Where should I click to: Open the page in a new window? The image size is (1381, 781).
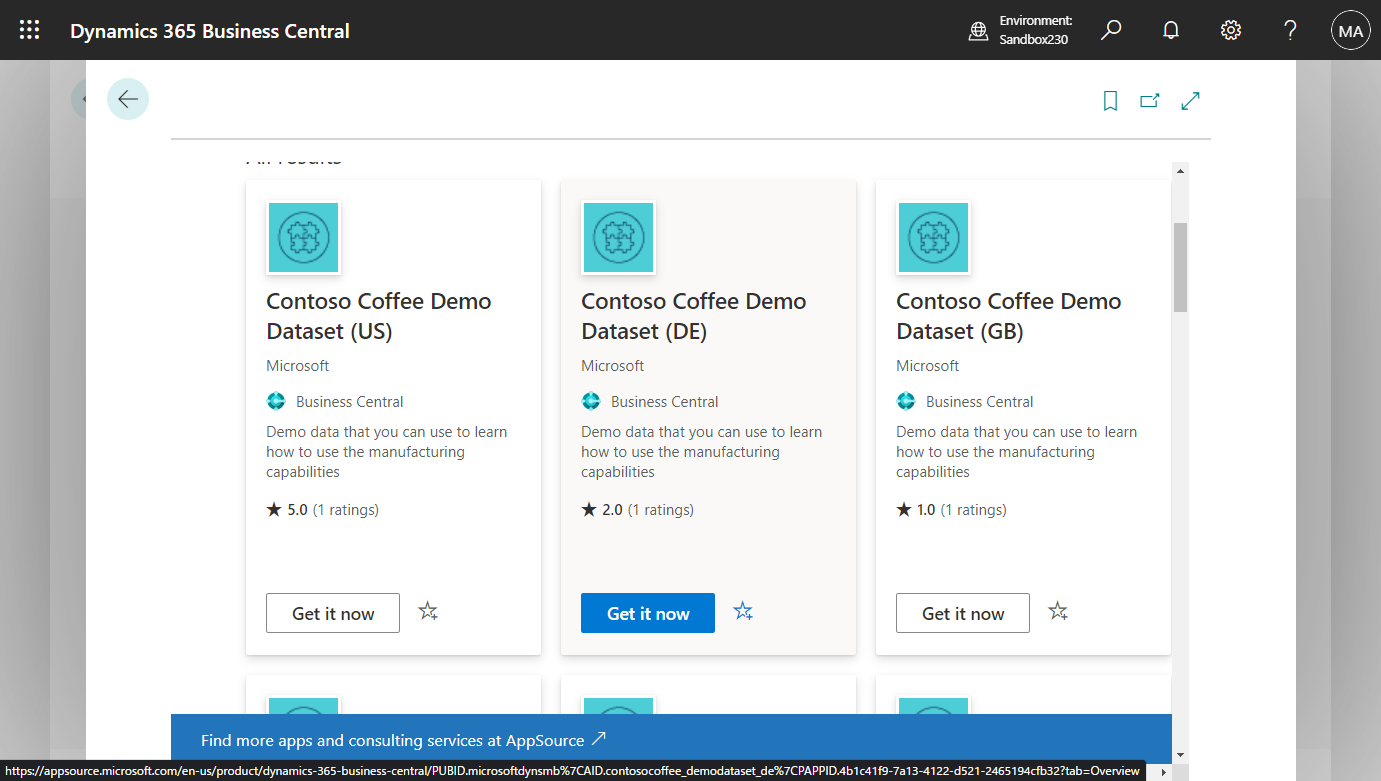1149,100
